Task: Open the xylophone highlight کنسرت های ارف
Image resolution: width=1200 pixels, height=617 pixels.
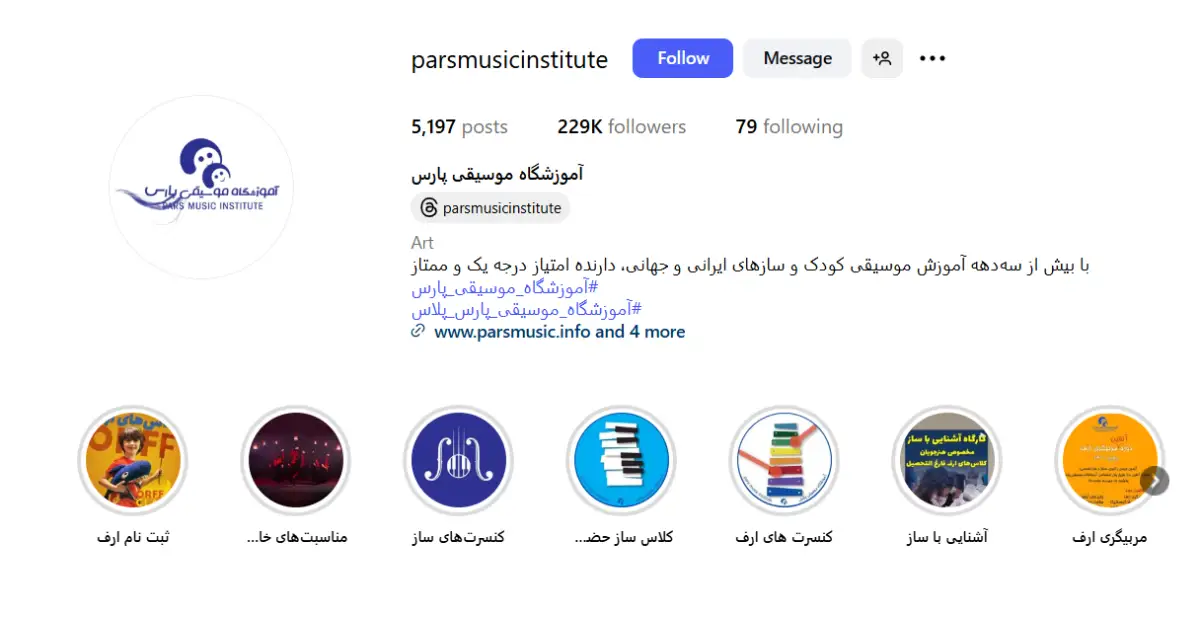Action: click(784, 460)
